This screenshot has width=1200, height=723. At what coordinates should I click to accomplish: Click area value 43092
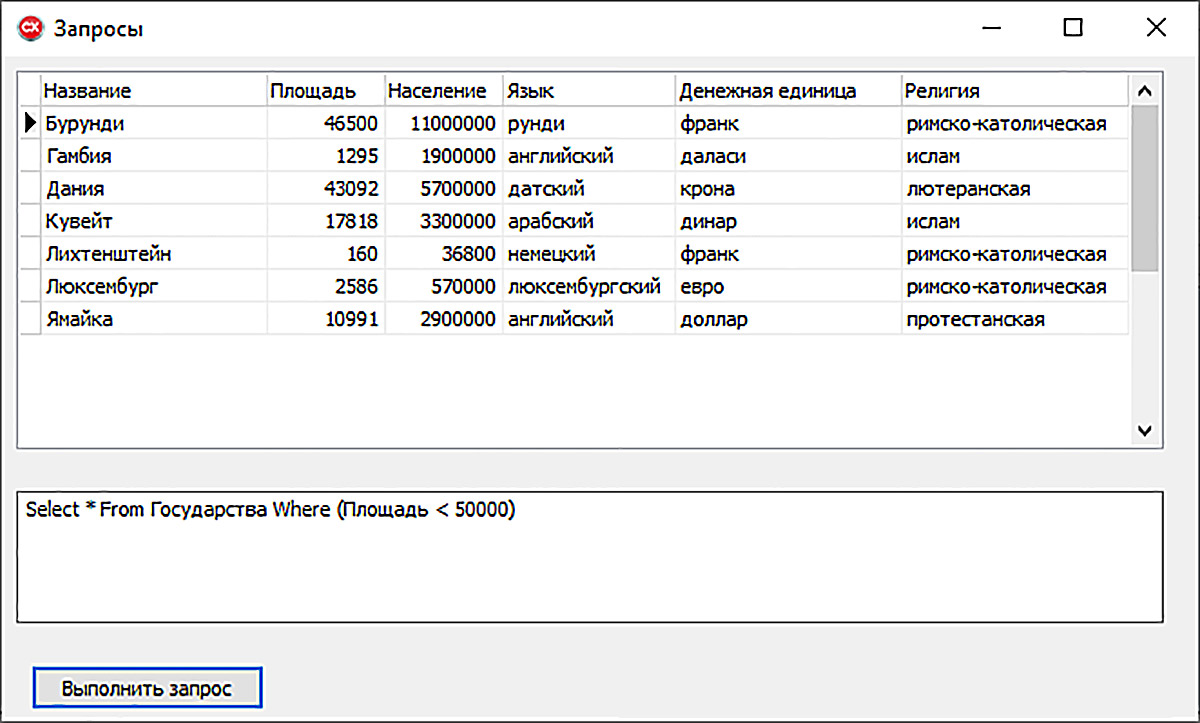tap(325, 188)
